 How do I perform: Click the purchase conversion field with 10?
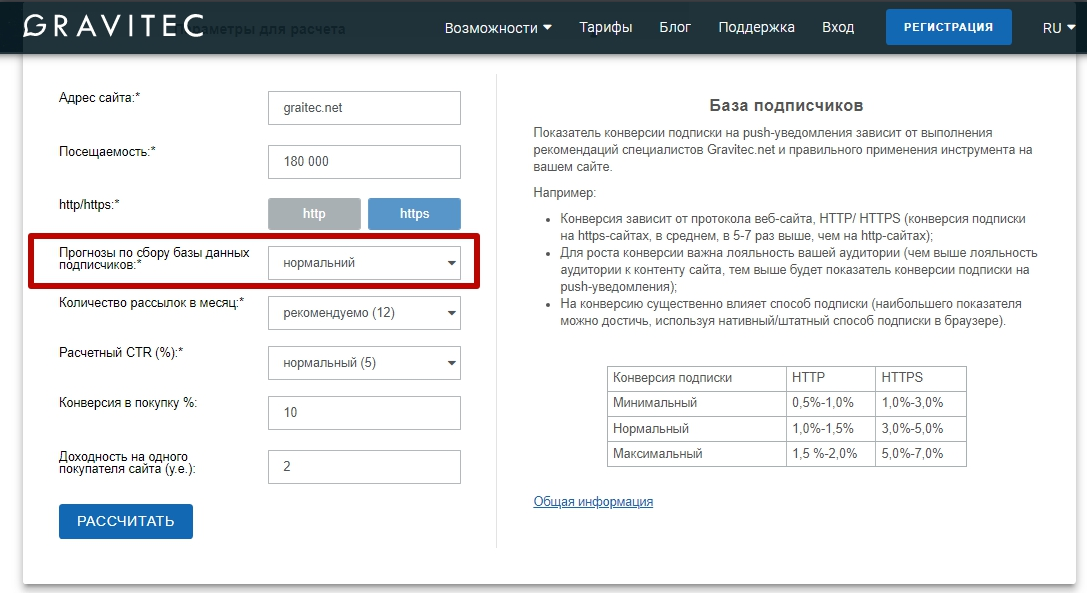click(364, 413)
